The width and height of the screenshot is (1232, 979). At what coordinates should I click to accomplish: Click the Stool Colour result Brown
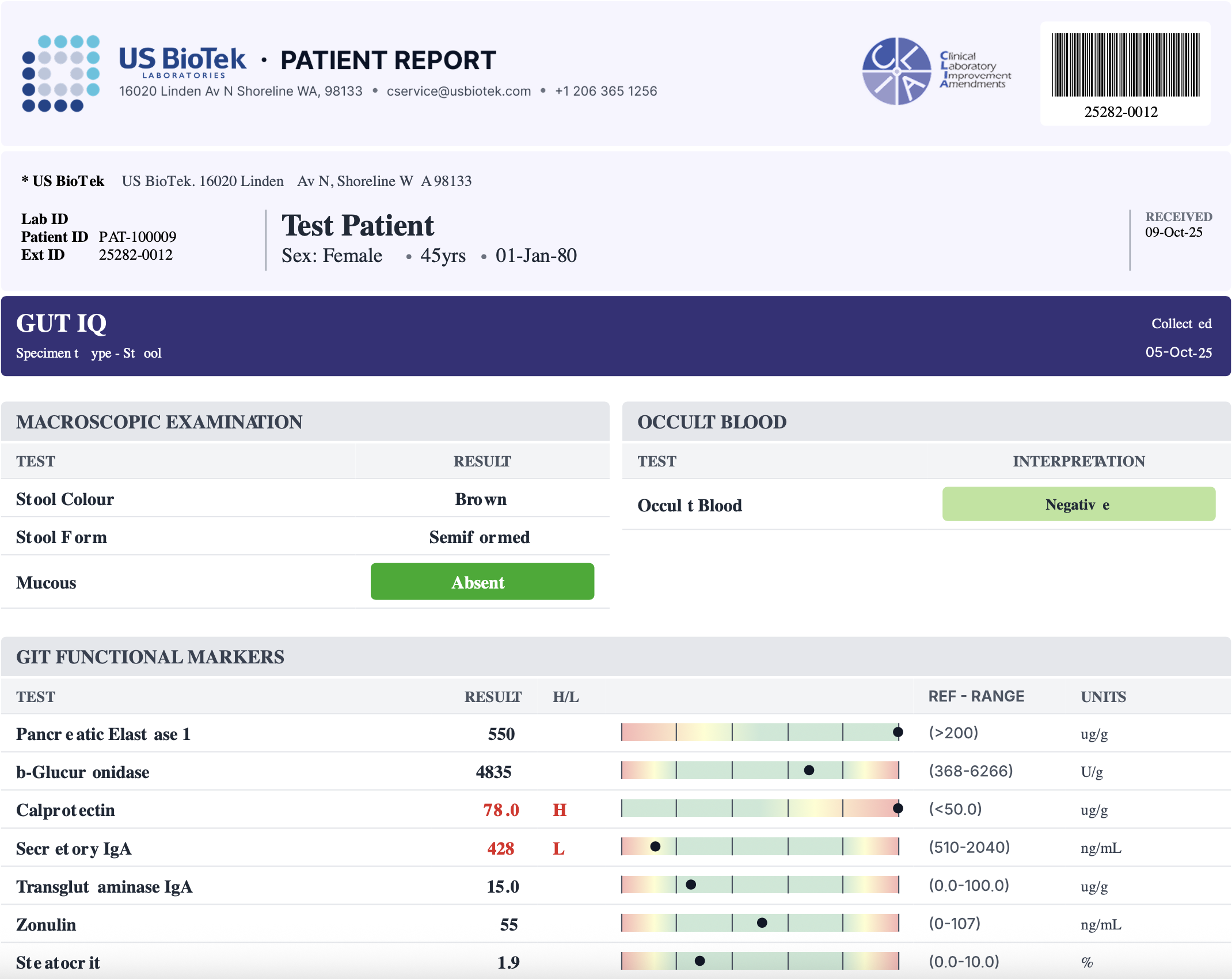coord(481,499)
